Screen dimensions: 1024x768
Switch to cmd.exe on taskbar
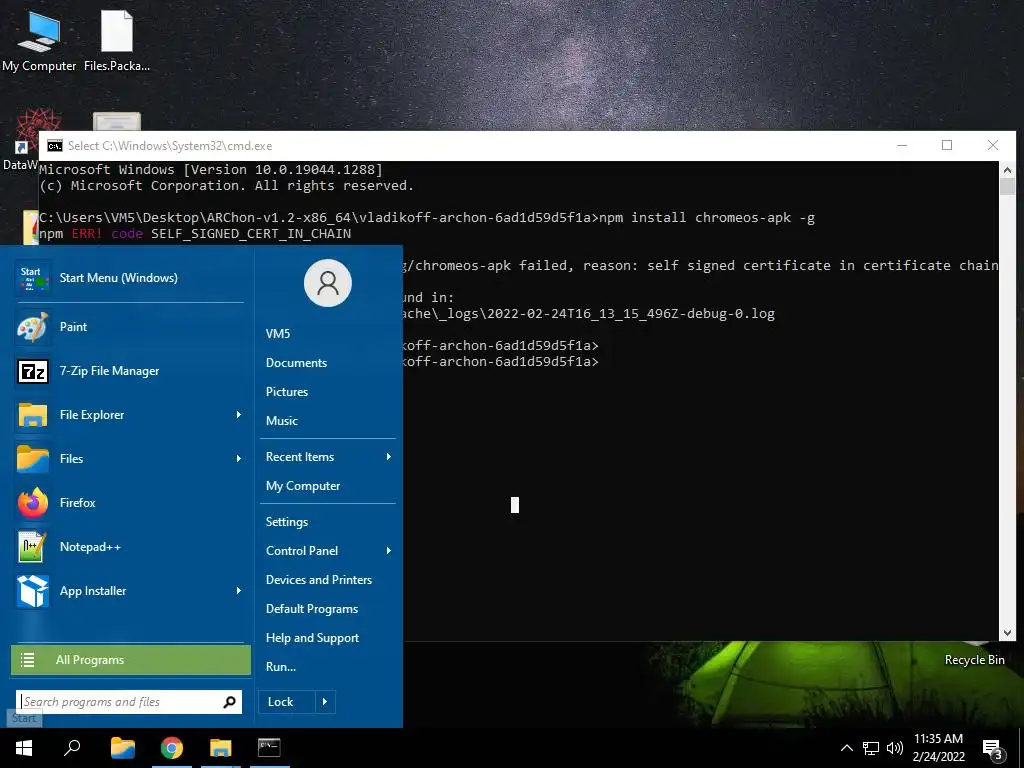tap(269, 748)
